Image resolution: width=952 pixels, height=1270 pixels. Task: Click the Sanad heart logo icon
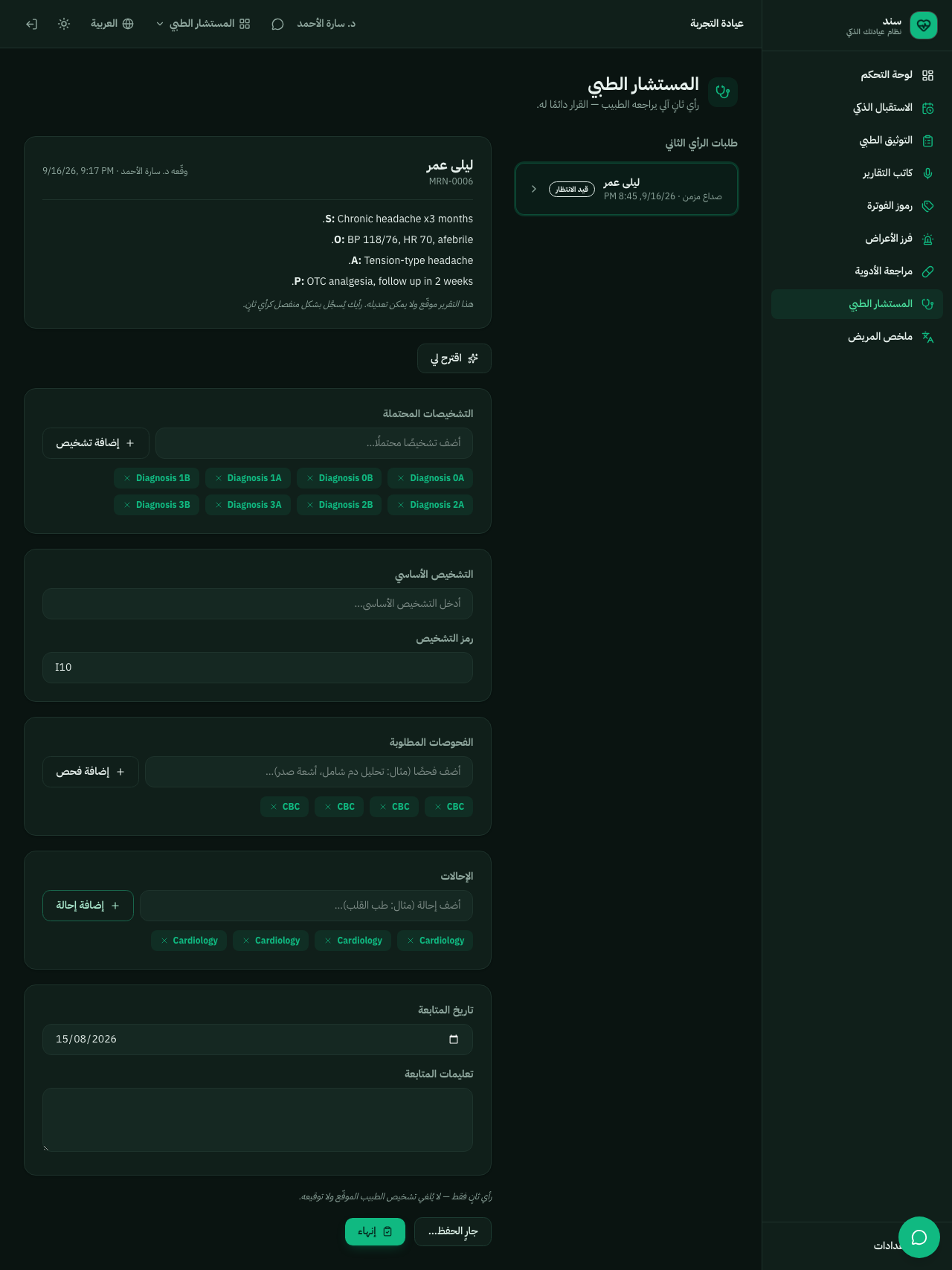pos(924,25)
